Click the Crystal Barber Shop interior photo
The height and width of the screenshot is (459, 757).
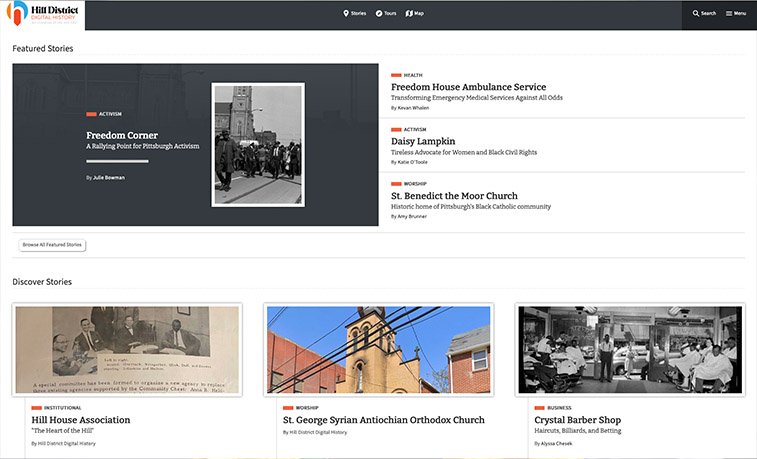point(630,349)
